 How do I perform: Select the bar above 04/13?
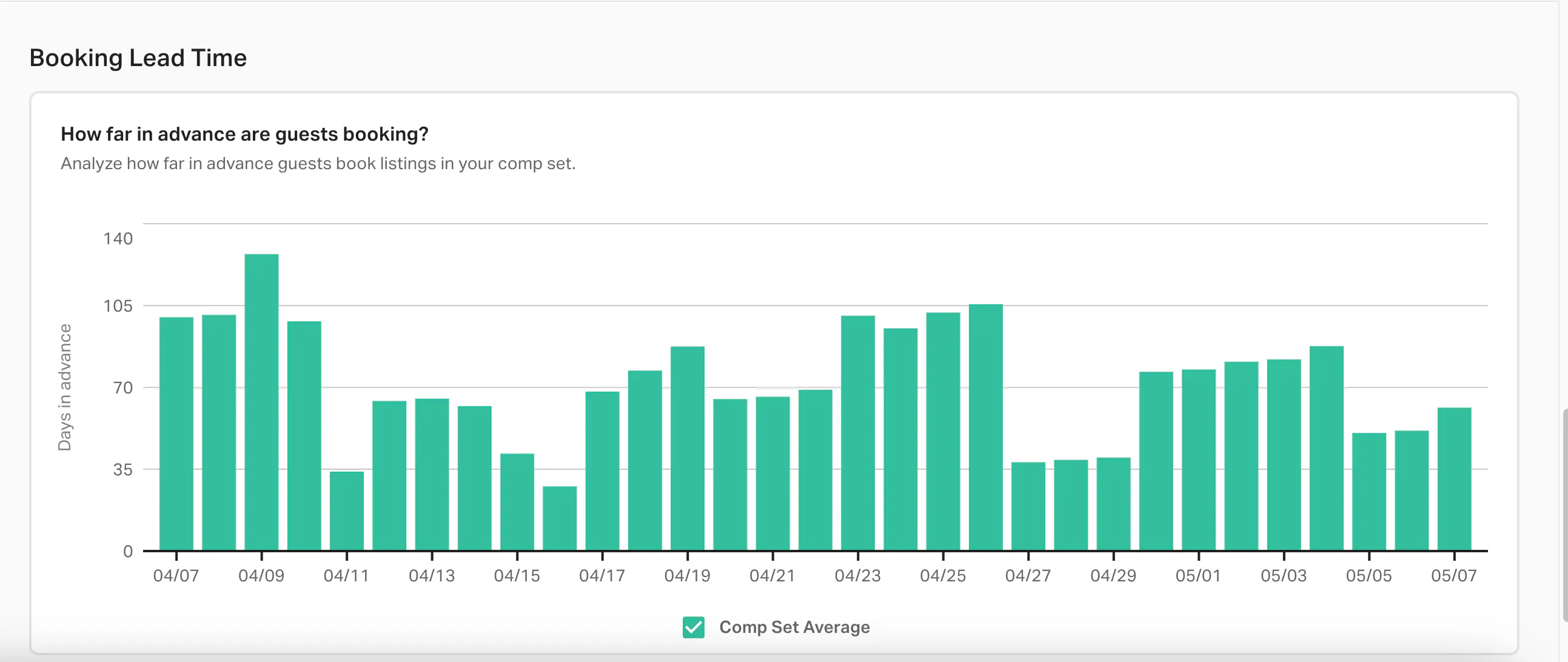(432, 475)
